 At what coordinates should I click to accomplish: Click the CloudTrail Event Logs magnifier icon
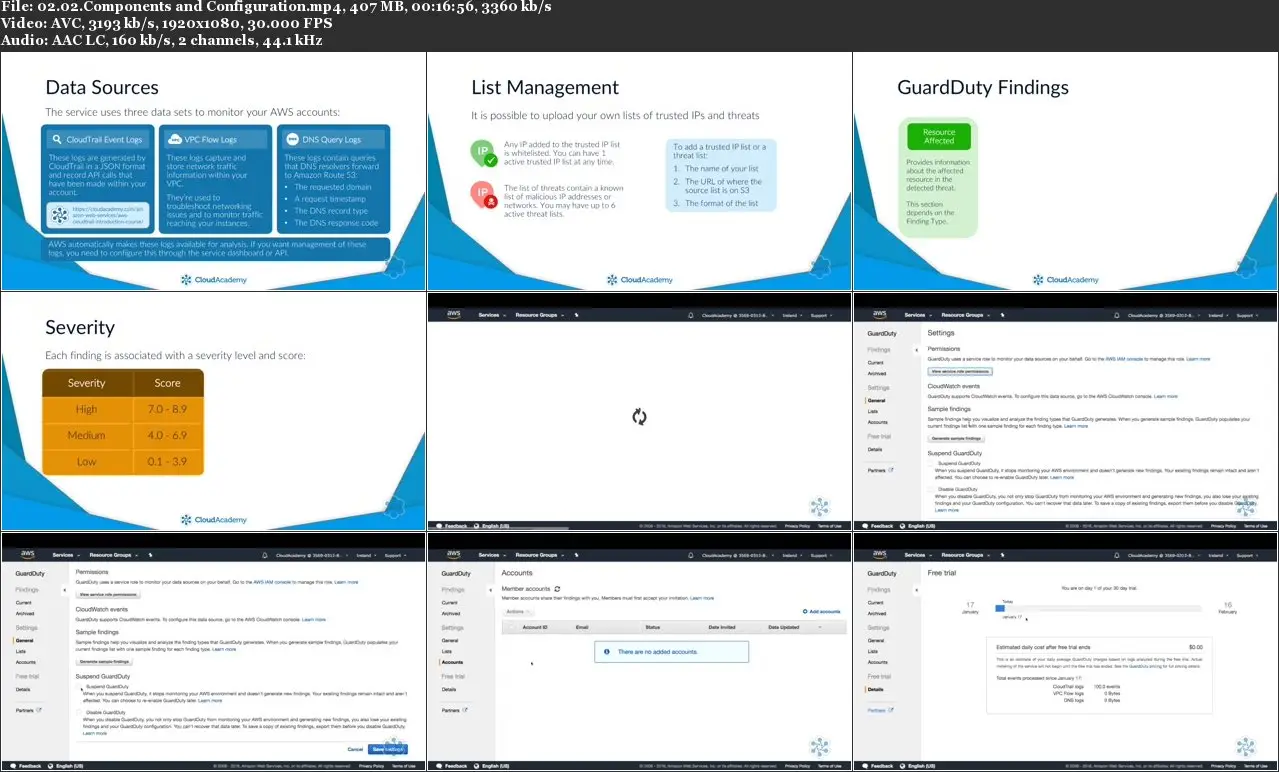(x=57, y=139)
